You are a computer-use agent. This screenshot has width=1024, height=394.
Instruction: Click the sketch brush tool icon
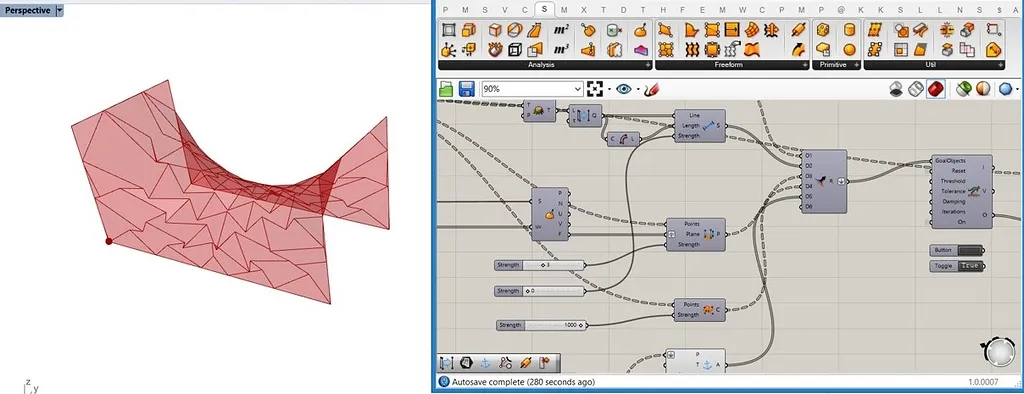[x=650, y=89]
